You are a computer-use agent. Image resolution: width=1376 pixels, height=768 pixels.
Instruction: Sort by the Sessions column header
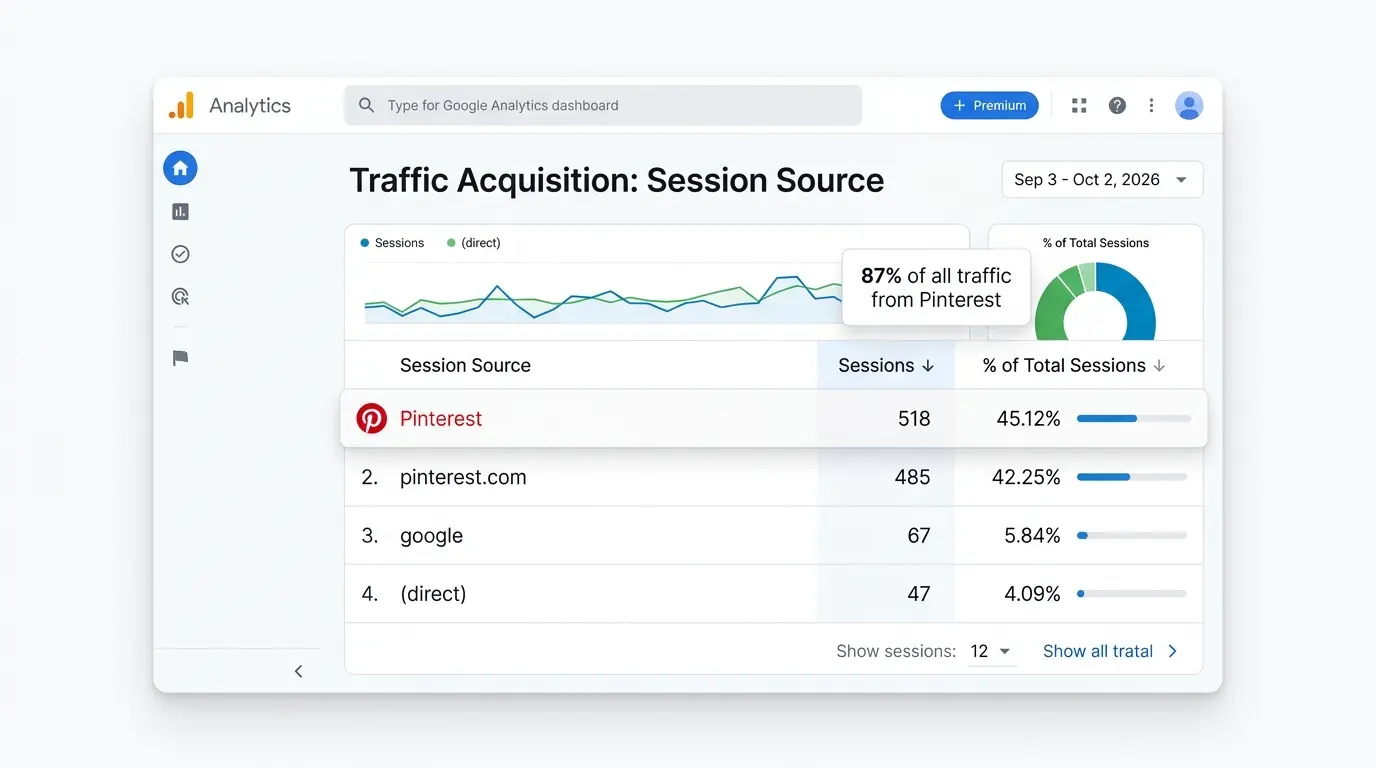(x=886, y=365)
